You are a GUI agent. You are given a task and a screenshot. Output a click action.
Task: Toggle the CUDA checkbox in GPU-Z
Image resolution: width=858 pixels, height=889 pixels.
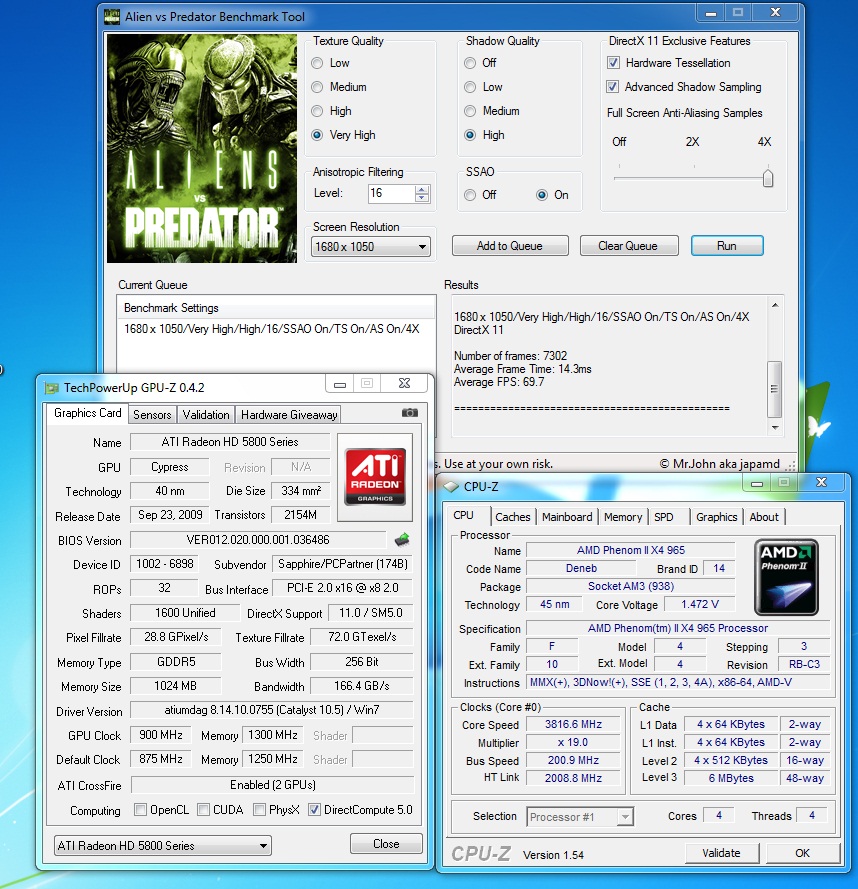pyautogui.click(x=203, y=810)
